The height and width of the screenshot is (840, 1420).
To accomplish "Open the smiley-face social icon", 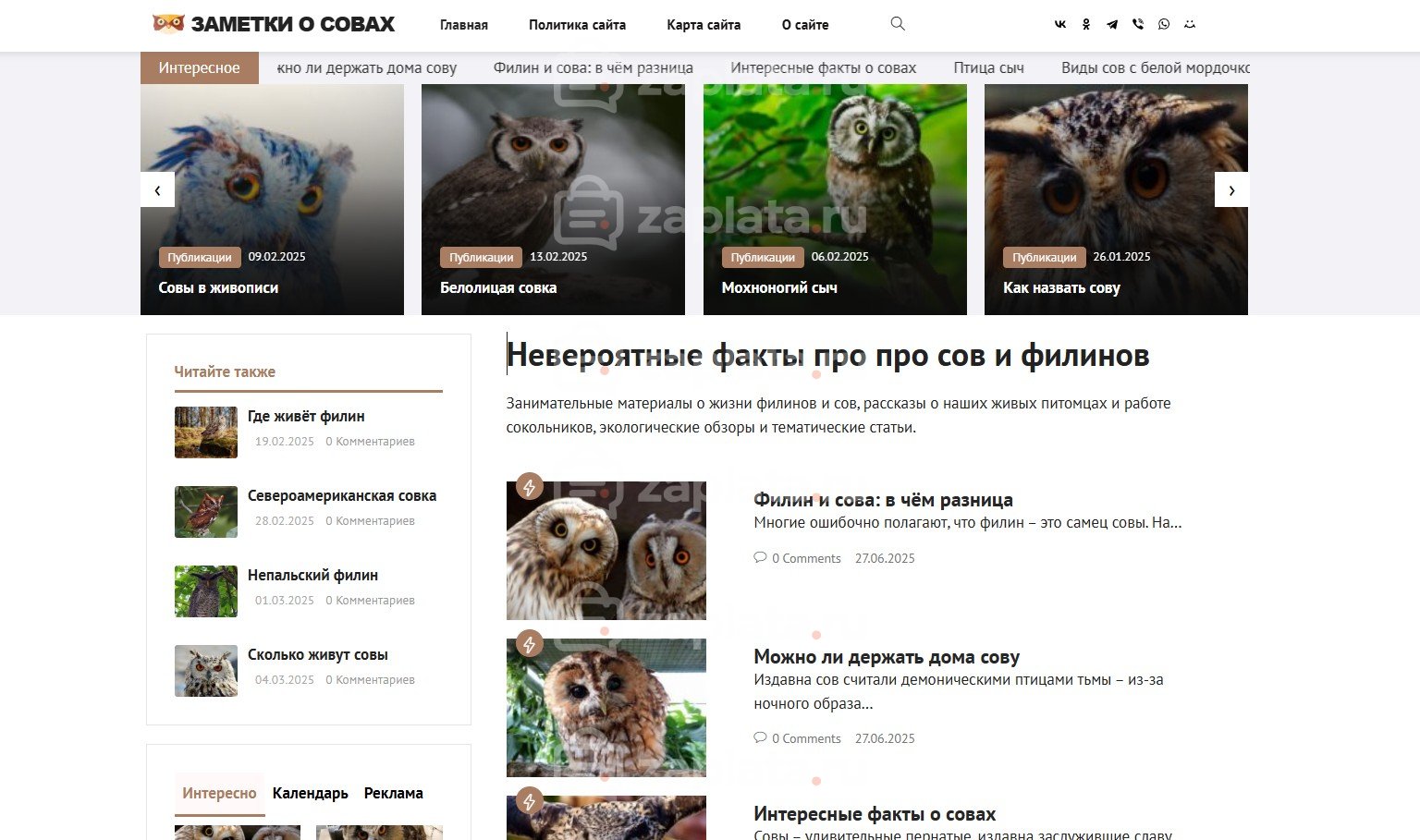I will click(1190, 25).
